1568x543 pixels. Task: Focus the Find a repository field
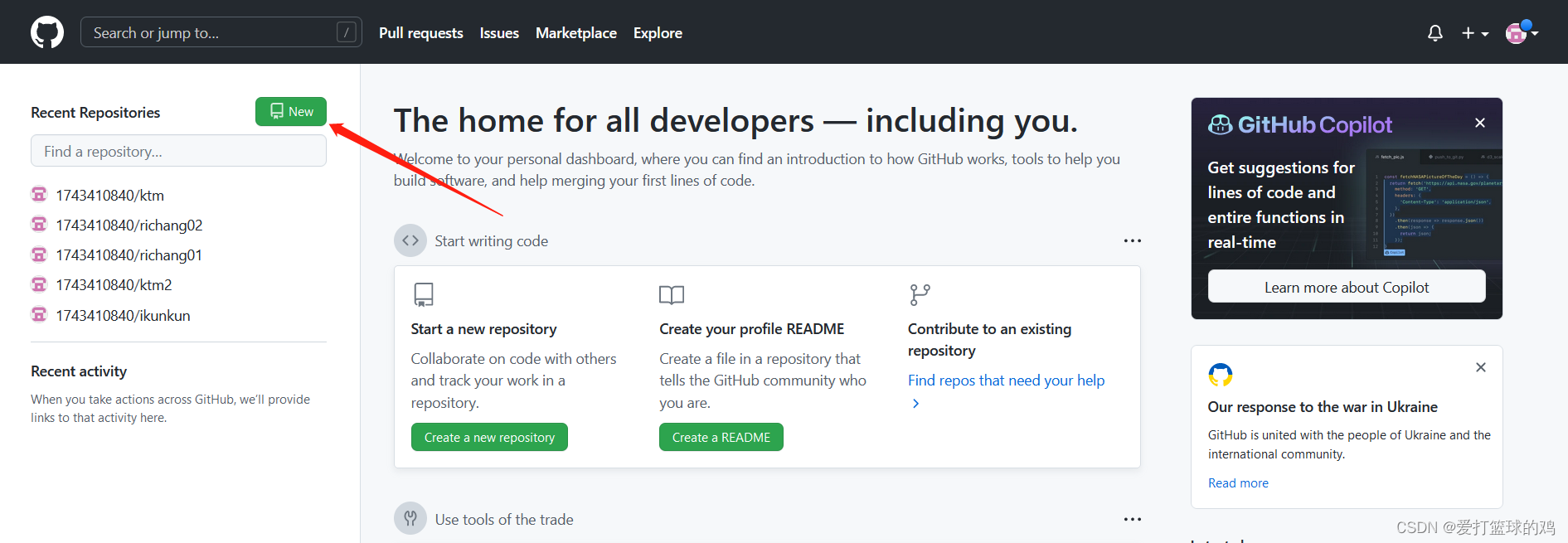tap(178, 151)
